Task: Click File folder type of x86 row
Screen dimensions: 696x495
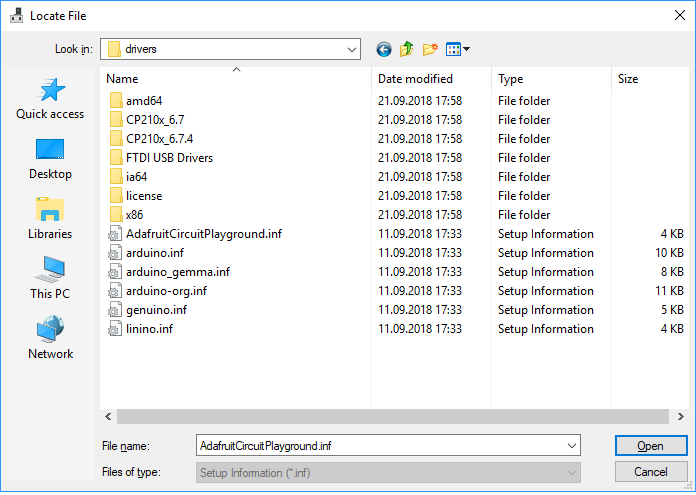Action: point(524,215)
